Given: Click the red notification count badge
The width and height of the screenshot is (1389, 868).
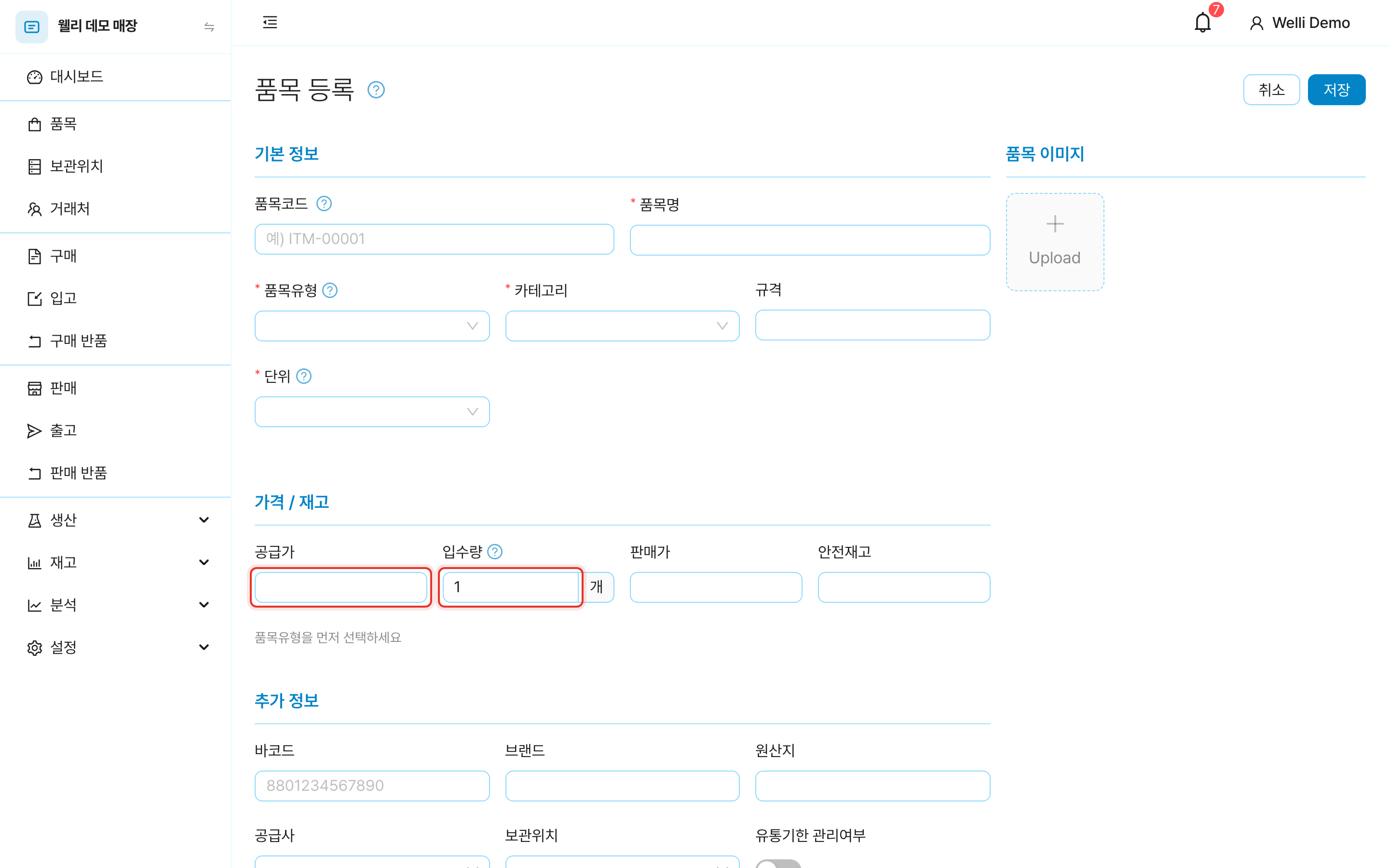Looking at the screenshot, I should [x=1216, y=10].
